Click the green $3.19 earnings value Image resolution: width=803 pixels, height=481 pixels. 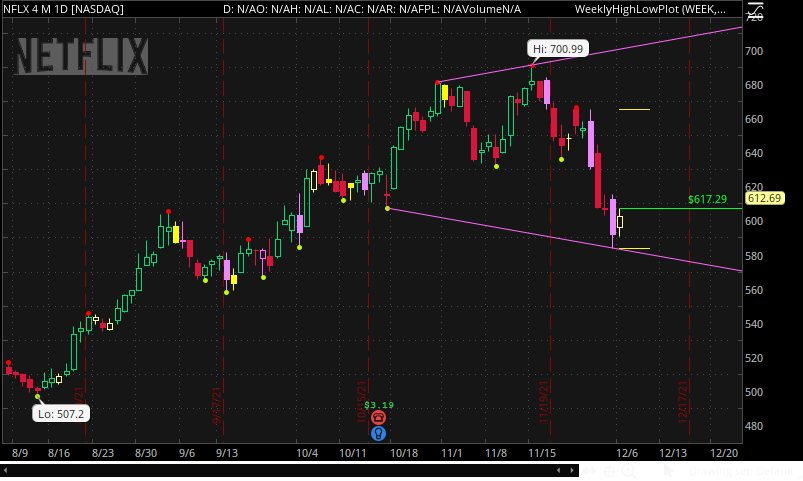pos(379,405)
